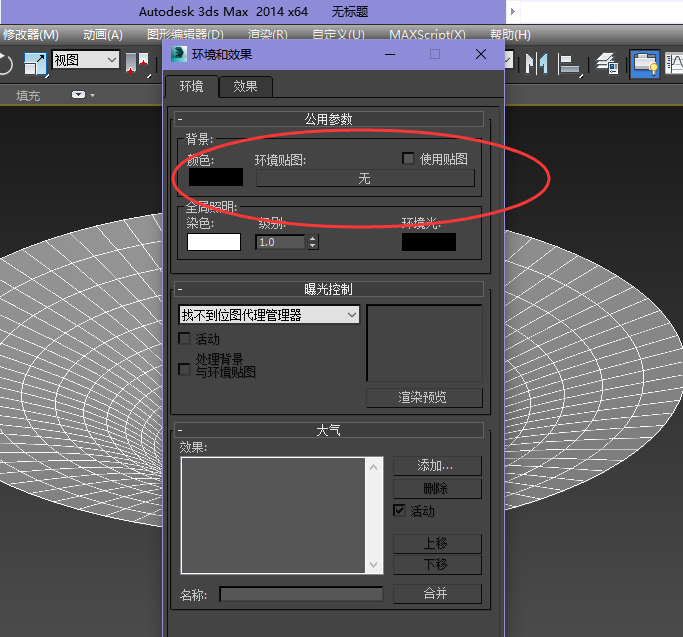
Task: Click the 3ds Max icon in dialog title
Action: pyautogui.click(x=179, y=54)
